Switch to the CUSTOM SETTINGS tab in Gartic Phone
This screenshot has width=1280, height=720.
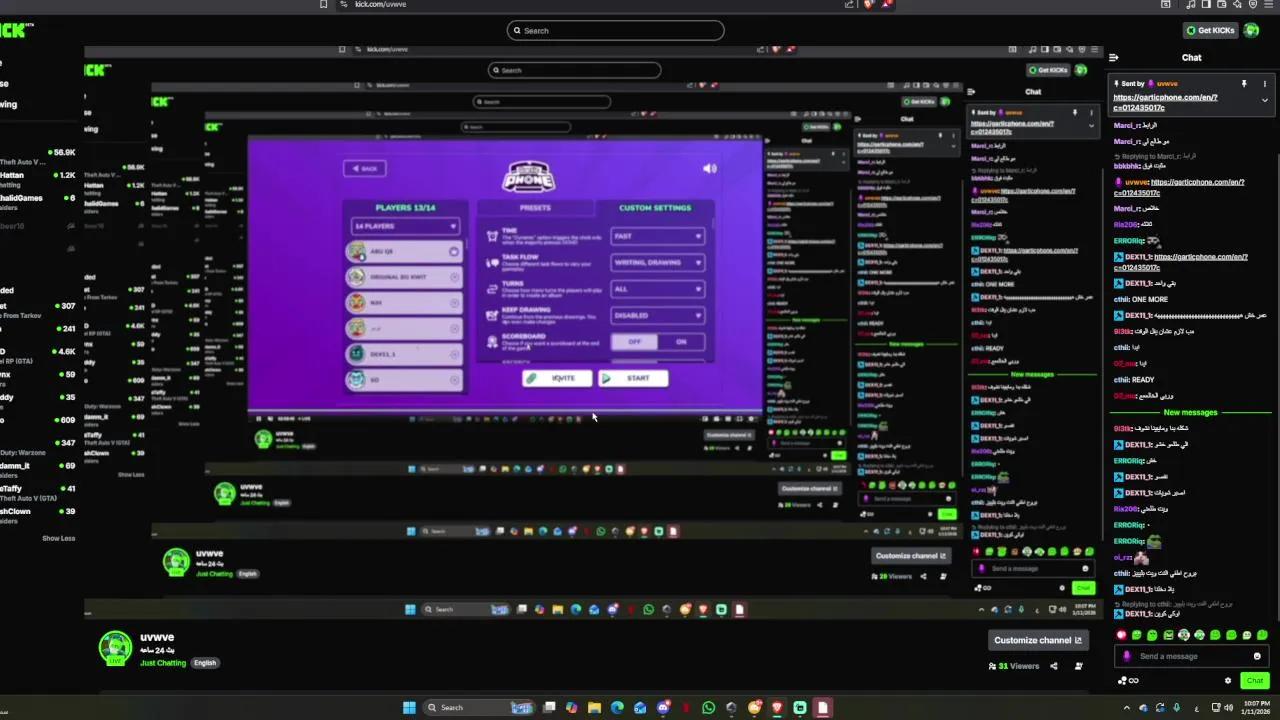click(x=655, y=208)
